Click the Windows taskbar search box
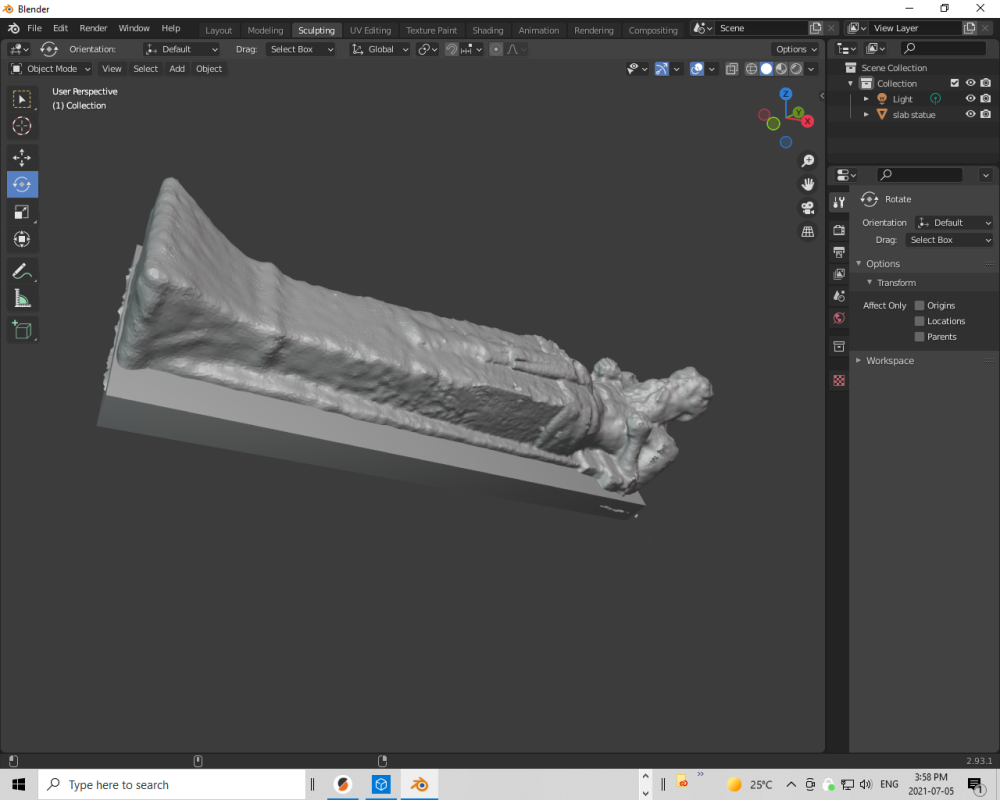 tap(170, 785)
